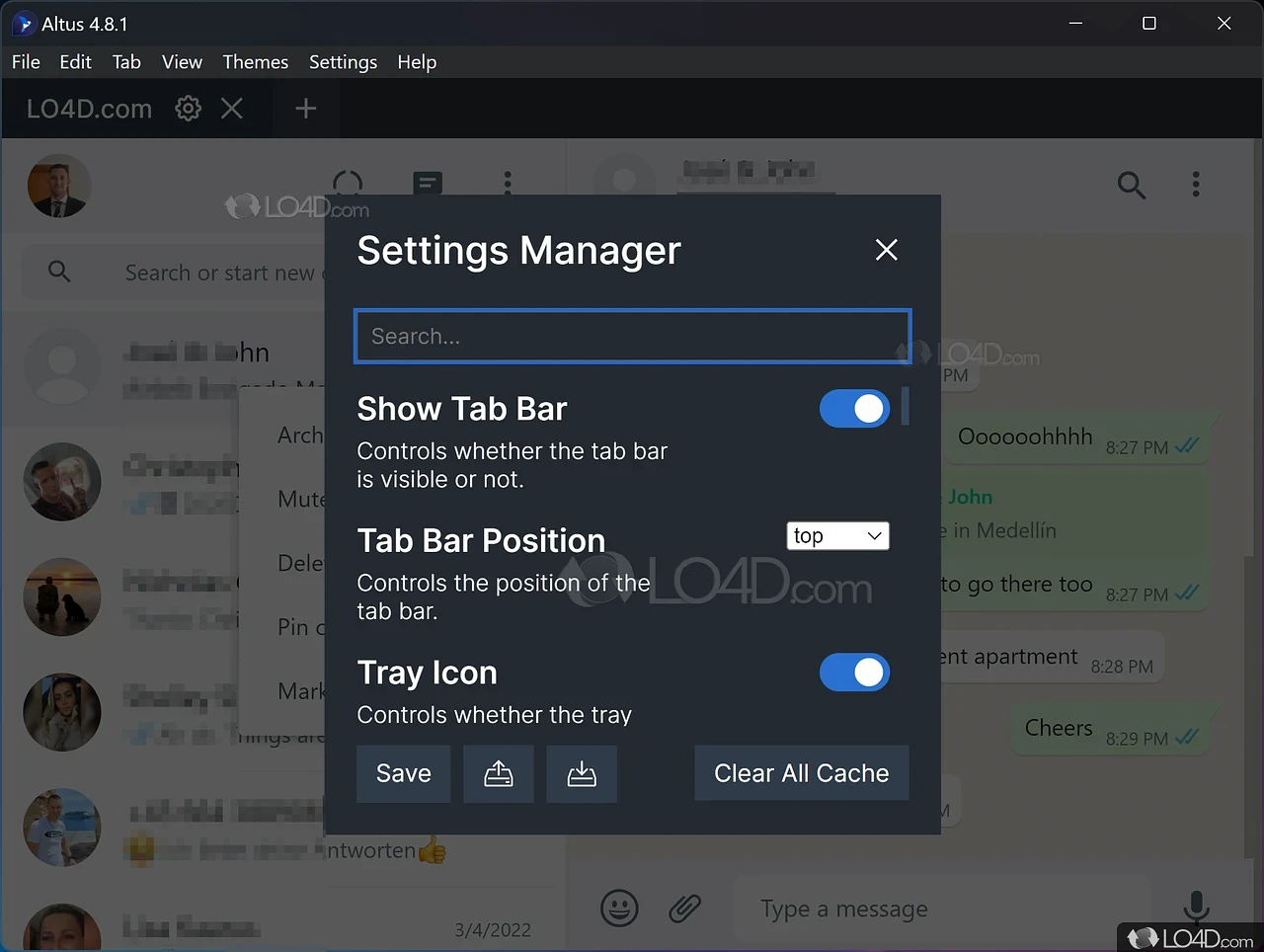The image size is (1264, 952).
Task: Open the conversation menu three dots
Action: (1196, 185)
